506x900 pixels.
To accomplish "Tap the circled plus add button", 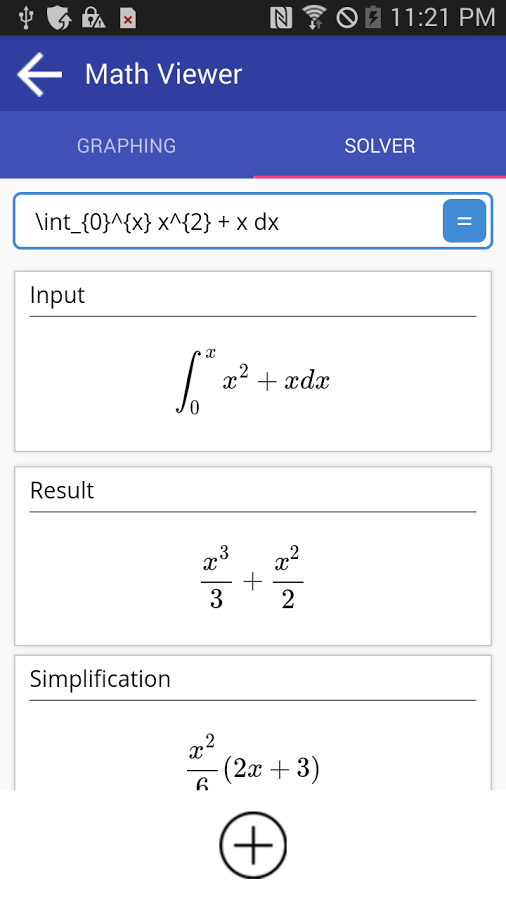I will [253, 845].
